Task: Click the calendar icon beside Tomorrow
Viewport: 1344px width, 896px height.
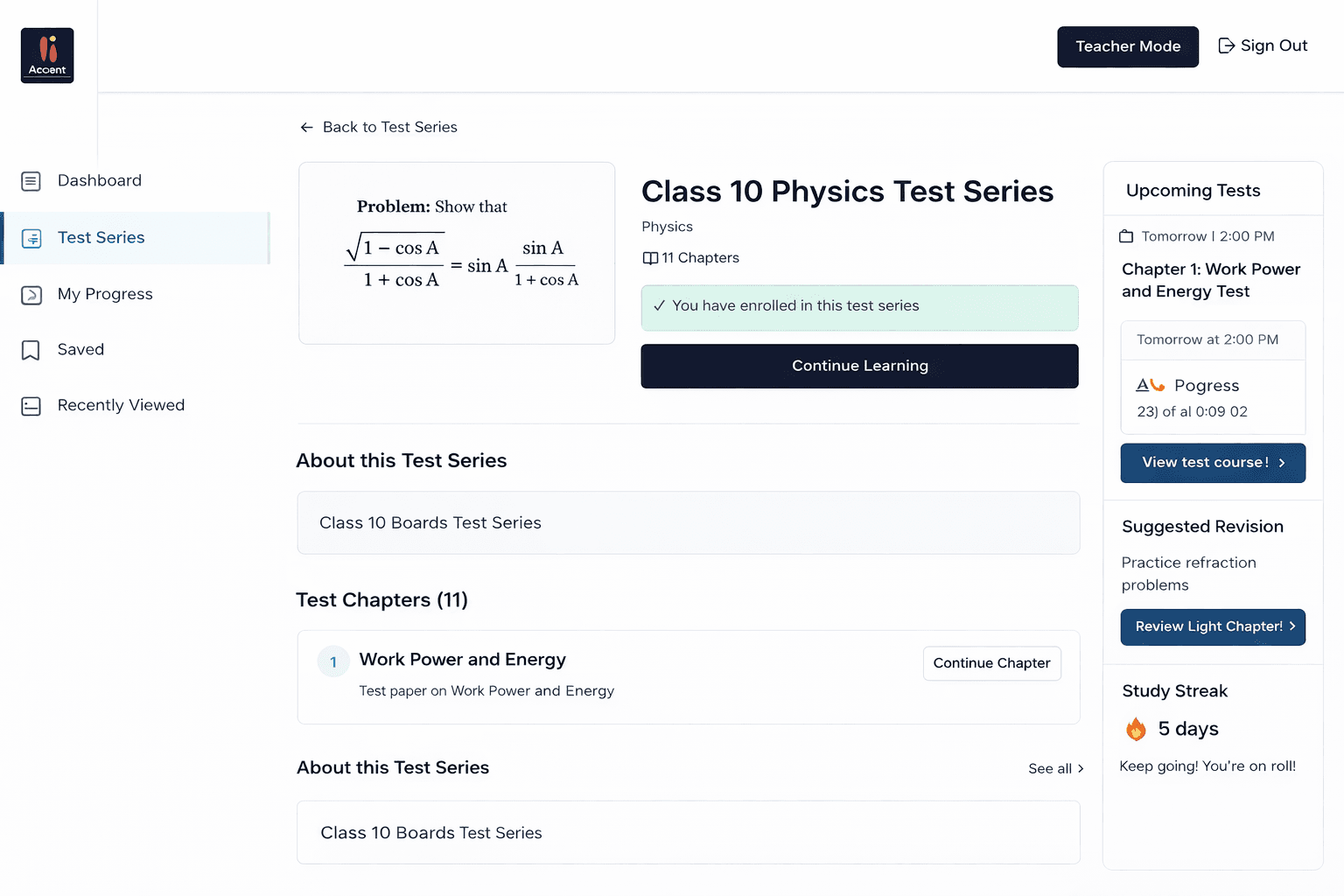Action: point(1126,236)
